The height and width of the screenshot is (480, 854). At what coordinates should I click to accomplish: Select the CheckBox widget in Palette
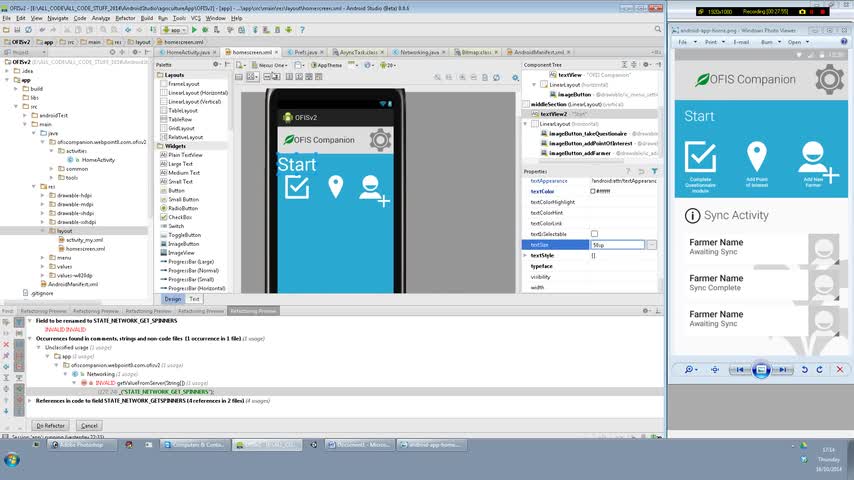(180, 217)
